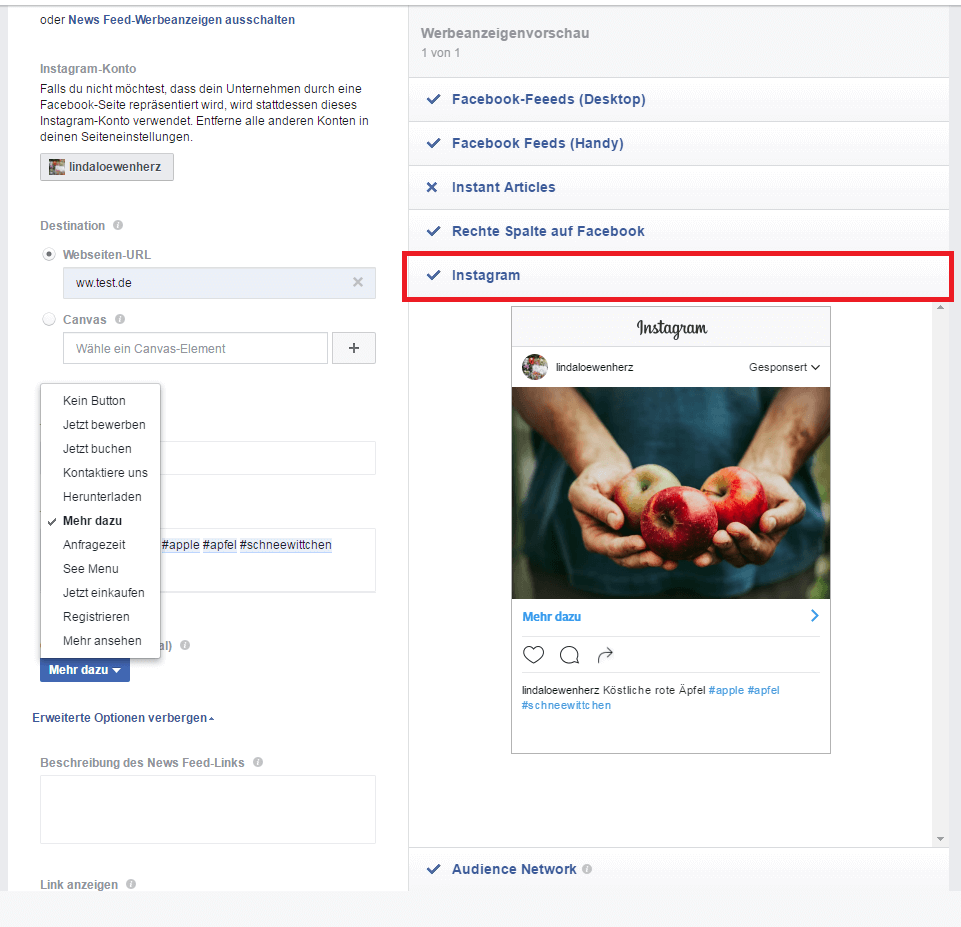Like the Instagram preview post heart icon
This screenshot has height=927, width=961.
[533, 654]
